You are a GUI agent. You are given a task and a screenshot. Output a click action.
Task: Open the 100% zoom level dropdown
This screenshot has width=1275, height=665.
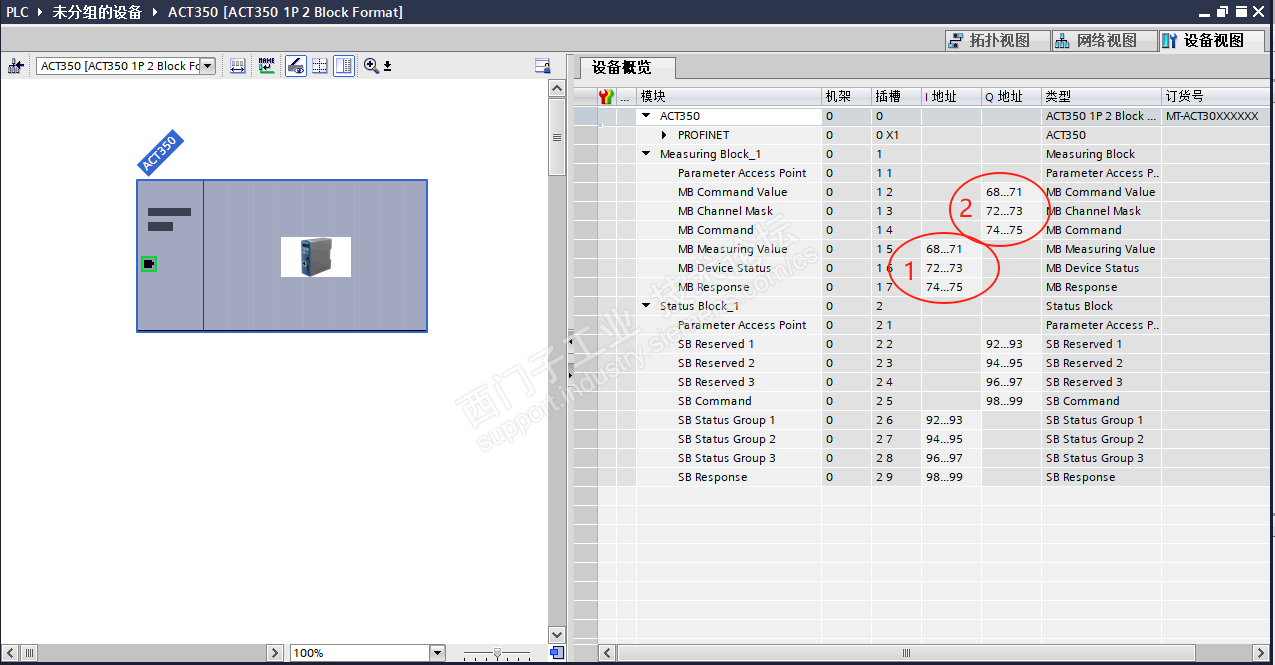(437, 653)
